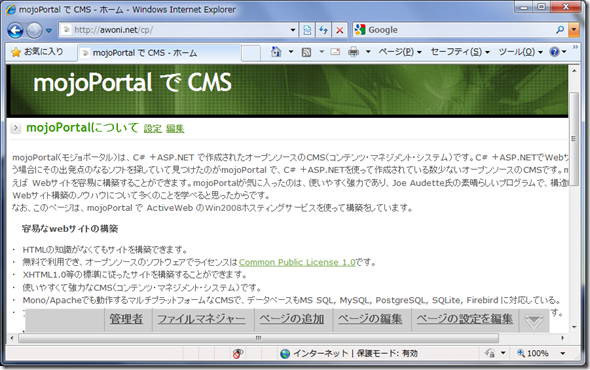Screen dimensions: 590x370
Task: Stop loading with the red X icon
Action: point(339,30)
